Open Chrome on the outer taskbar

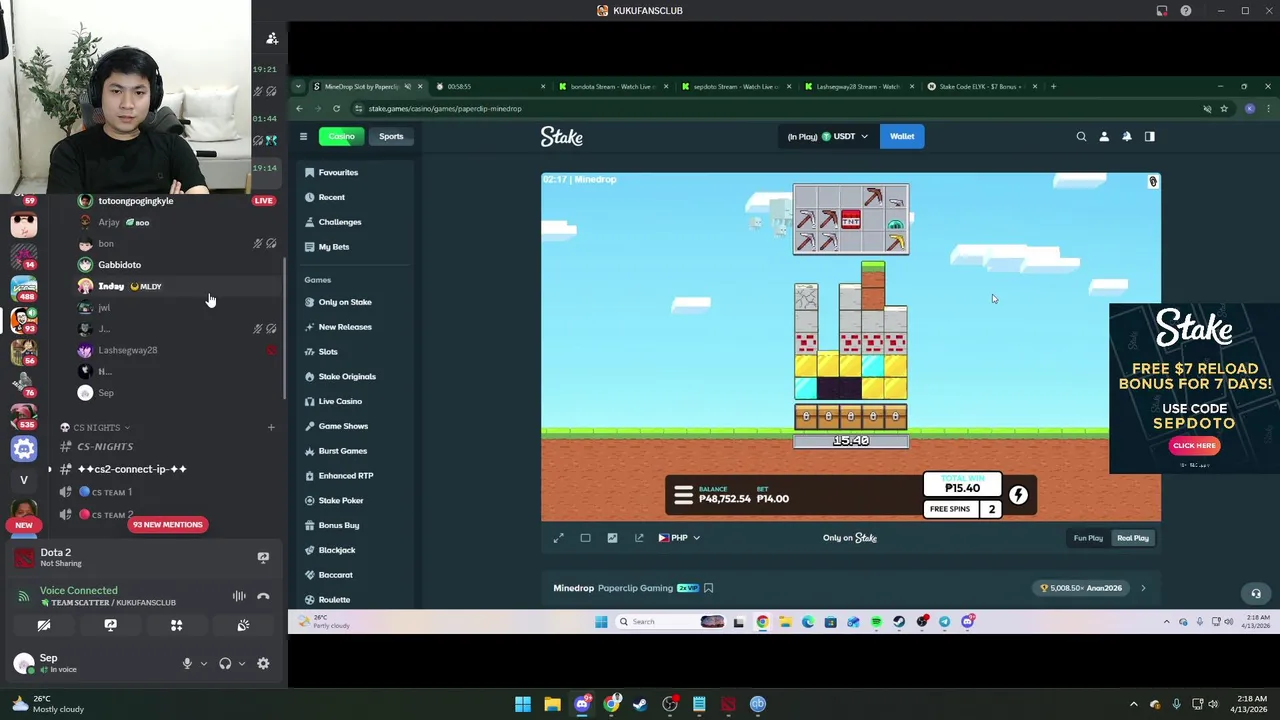pyautogui.click(x=611, y=704)
